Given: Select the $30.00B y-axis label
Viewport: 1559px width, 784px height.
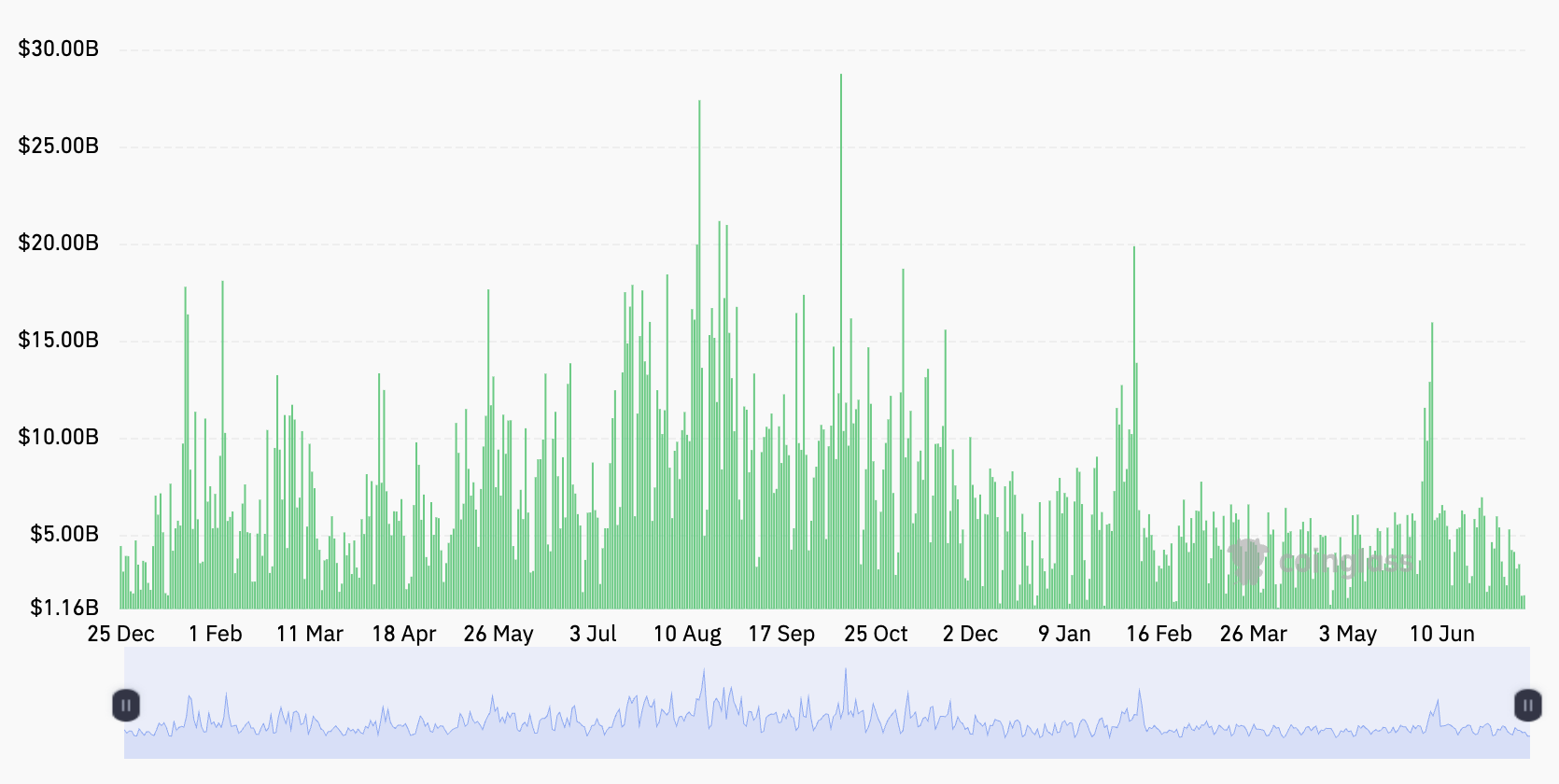Looking at the screenshot, I should coord(58,49).
